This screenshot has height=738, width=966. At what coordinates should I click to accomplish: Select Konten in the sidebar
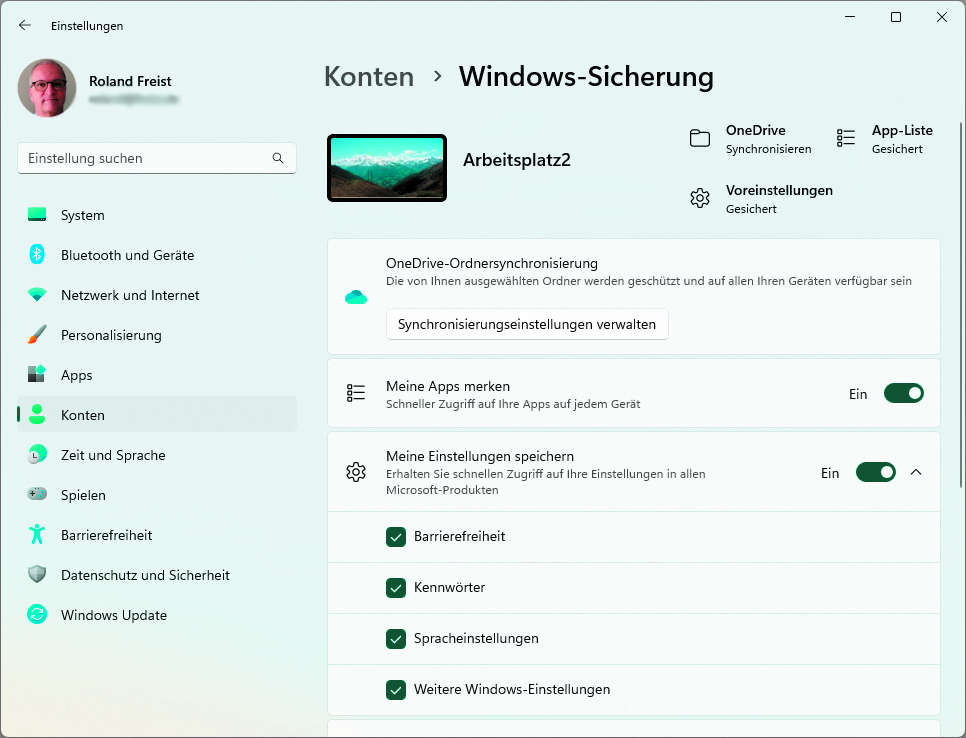click(x=157, y=415)
